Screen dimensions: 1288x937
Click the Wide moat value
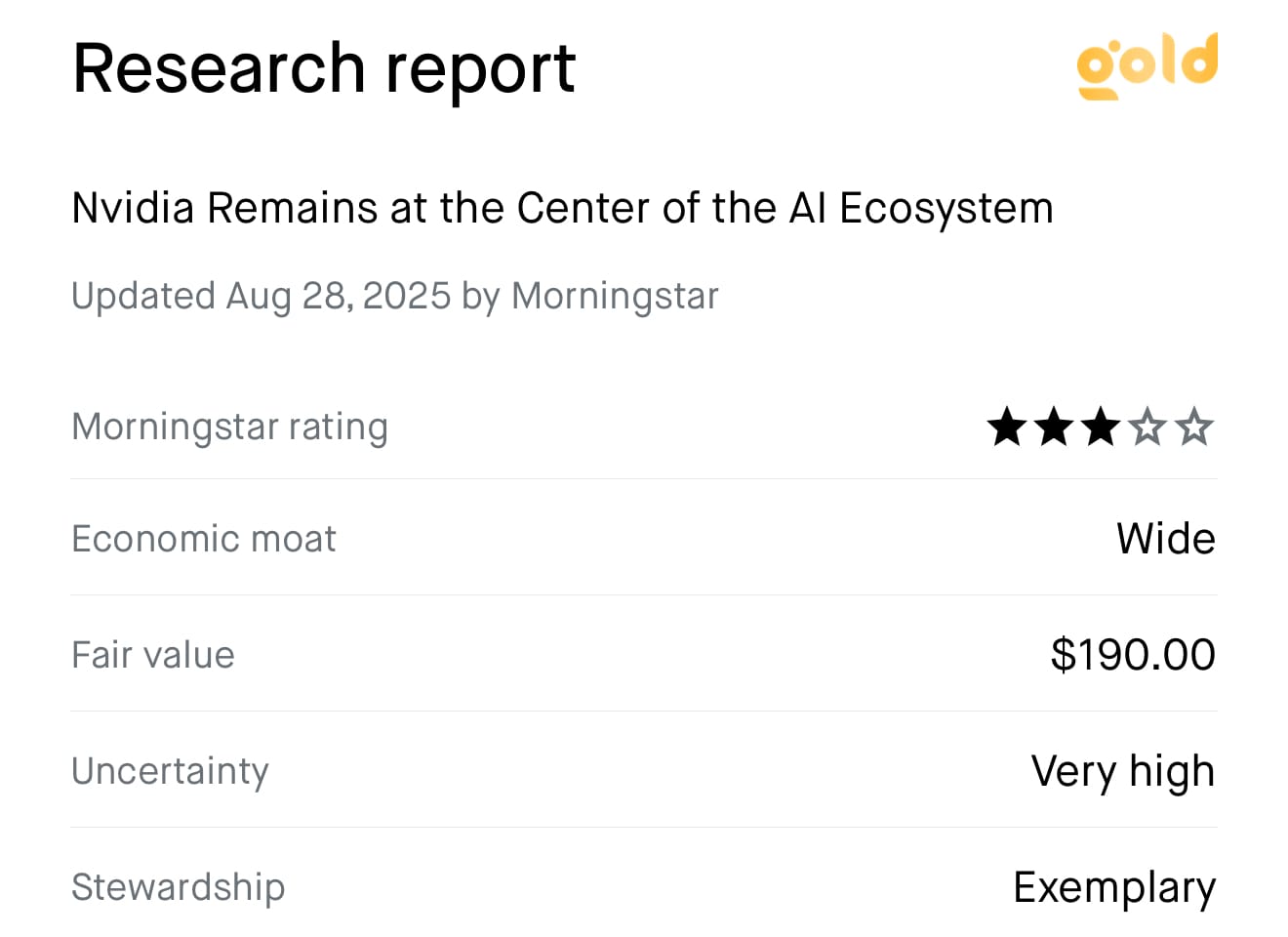click(x=1166, y=539)
